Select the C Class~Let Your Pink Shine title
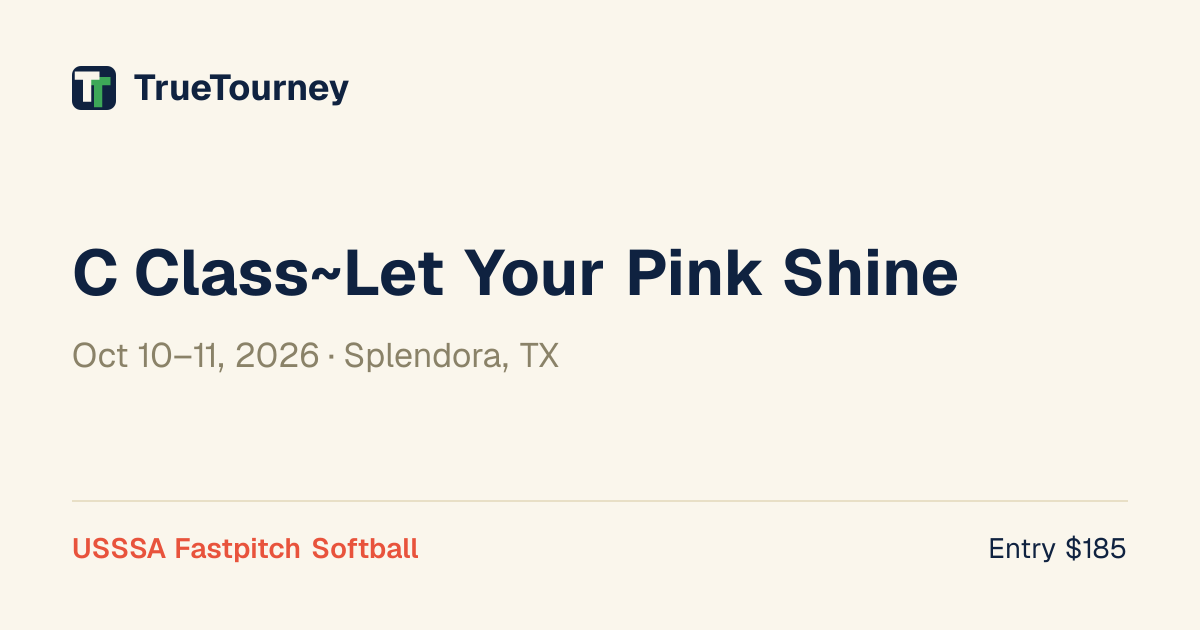The height and width of the screenshot is (630, 1200). point(515,273)
